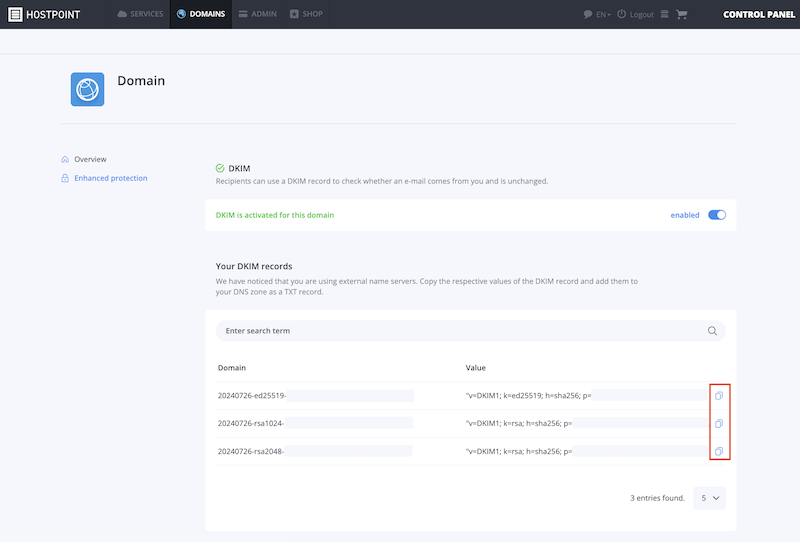Open the Domains menu
Screen dimensions: 800x542
click(201, 14)
